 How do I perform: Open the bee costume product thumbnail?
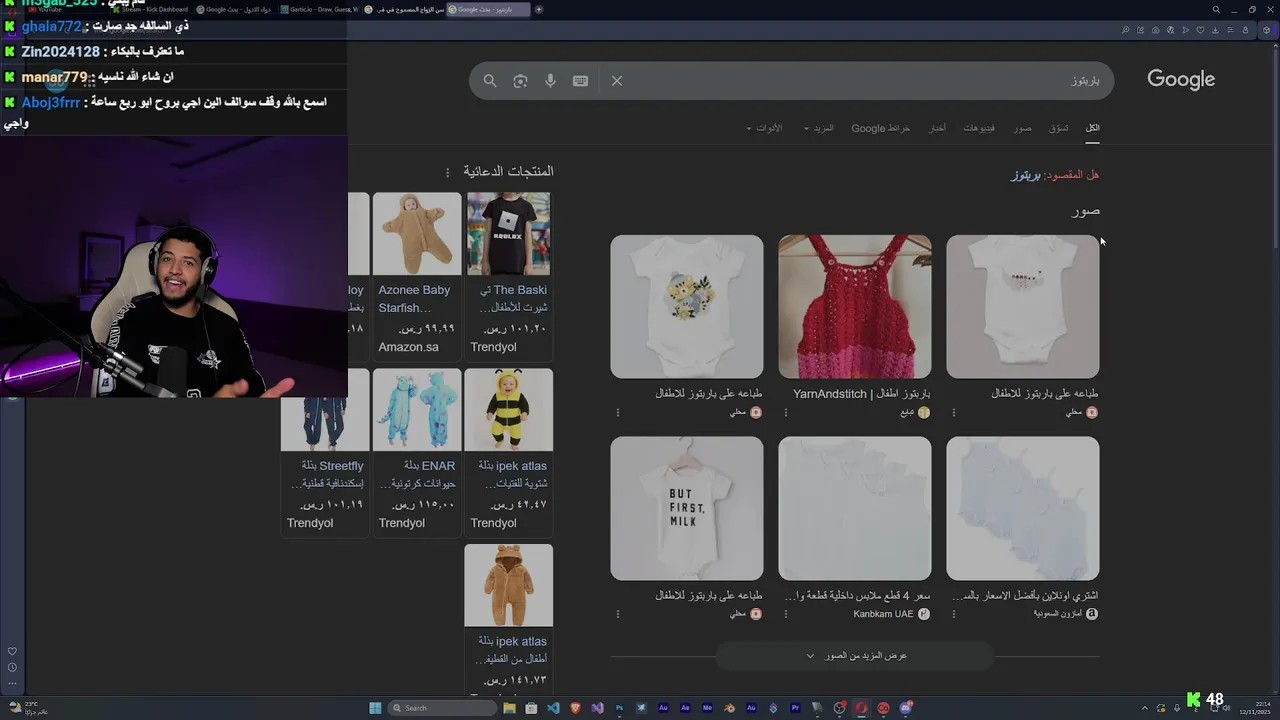(509, 410)
